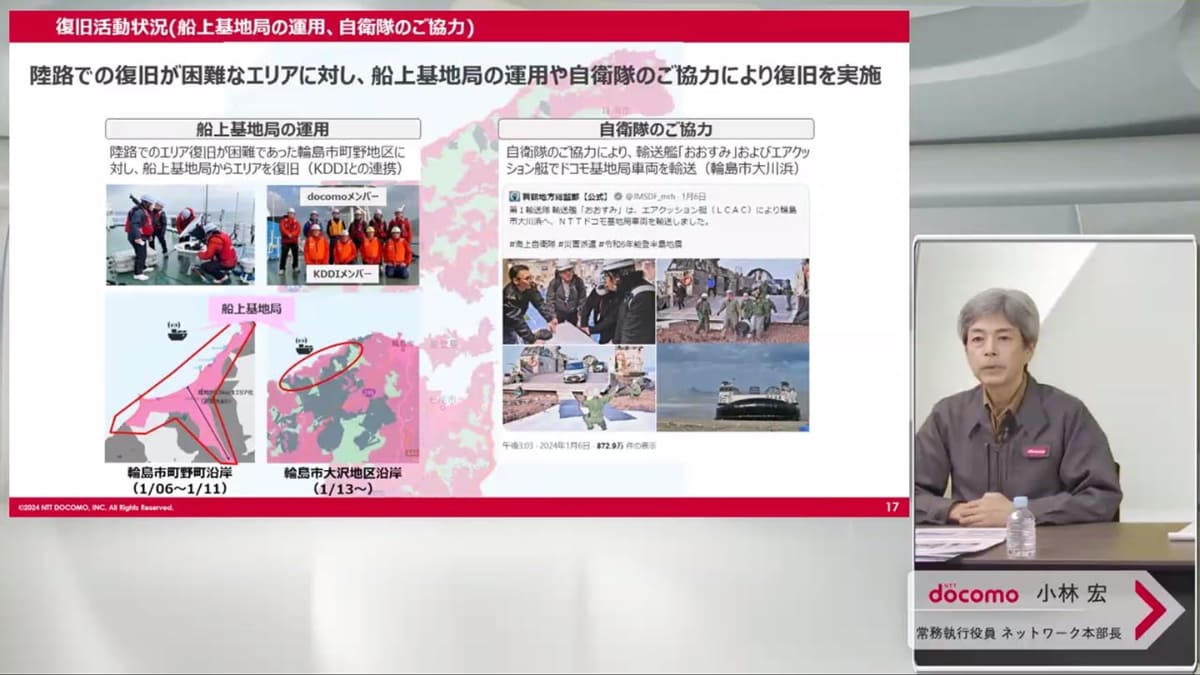This screenshot has height=675, width=1200.
Task: Enable the 船上基地局 label callout
Action: click(x=251, y=309)
